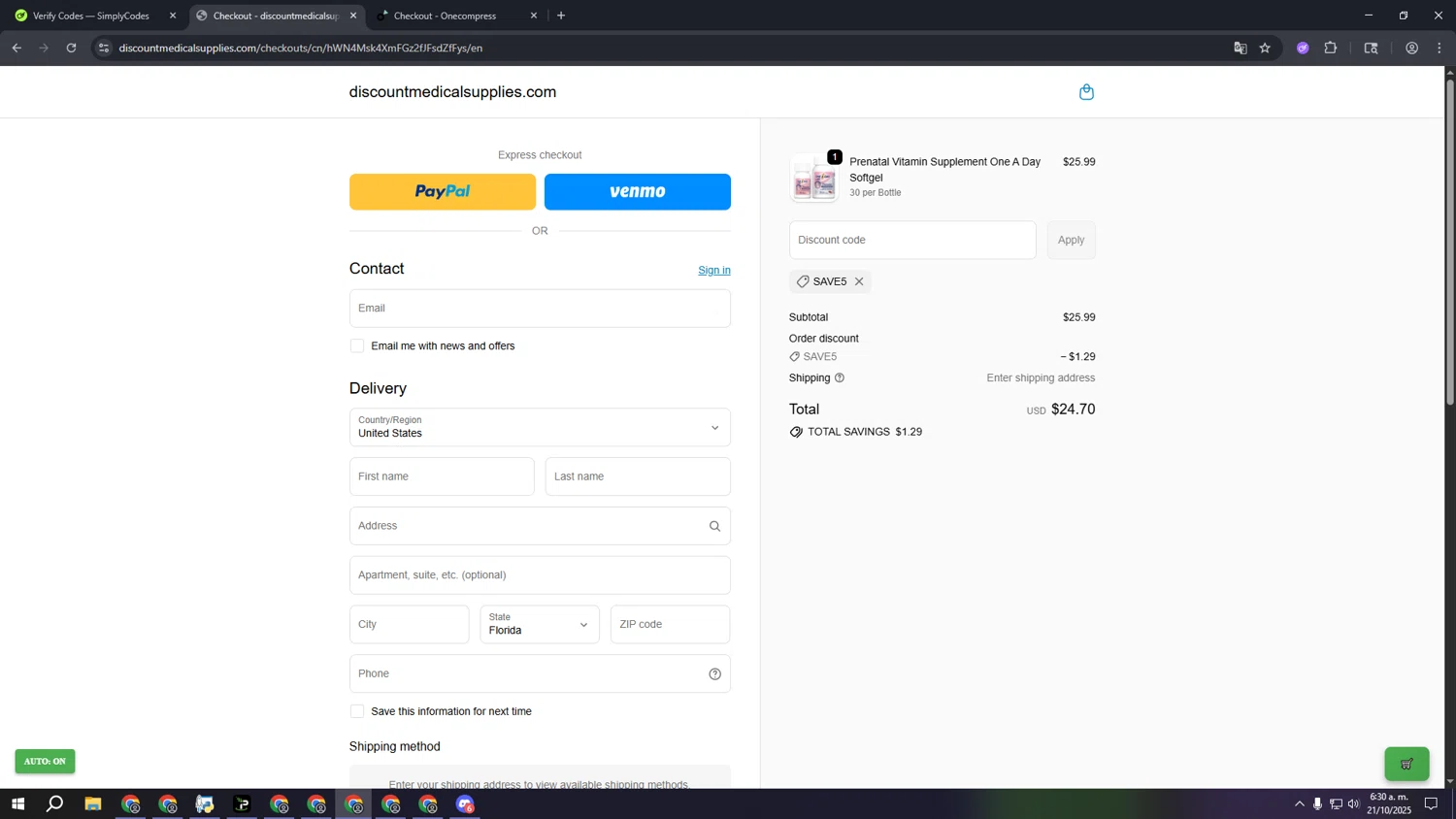Open a new browser tab
Screen dimensions: 1456x819
coord(561,16)
